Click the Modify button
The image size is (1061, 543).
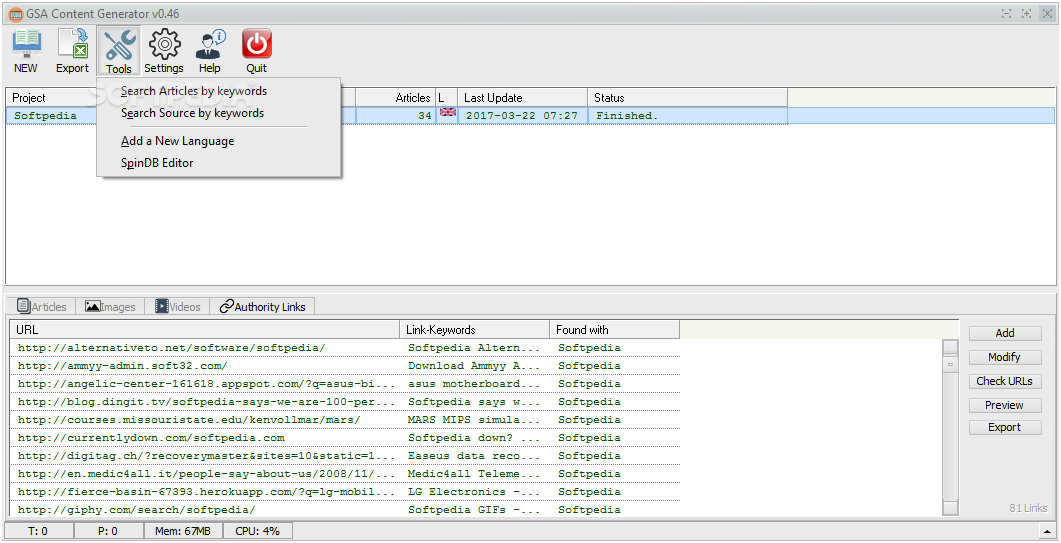click(1005, 357)
